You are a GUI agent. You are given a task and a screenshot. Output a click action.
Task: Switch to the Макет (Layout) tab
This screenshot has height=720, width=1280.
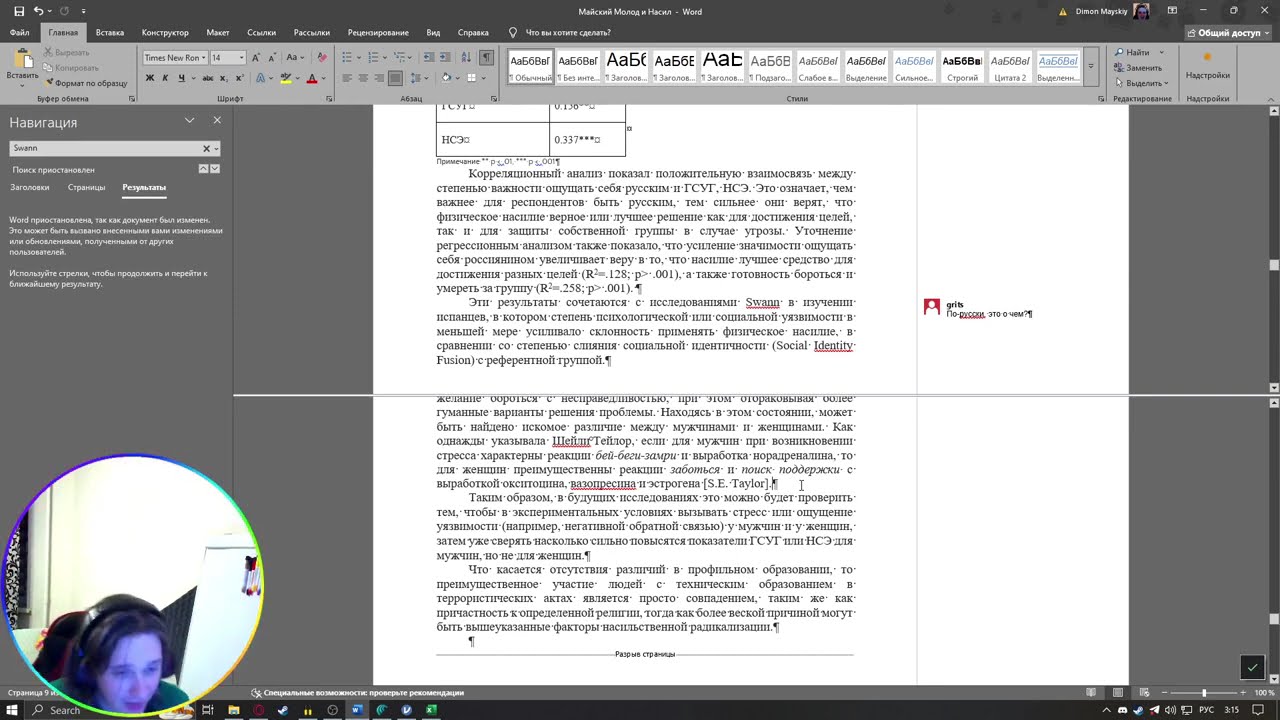[x=218, y=32]
